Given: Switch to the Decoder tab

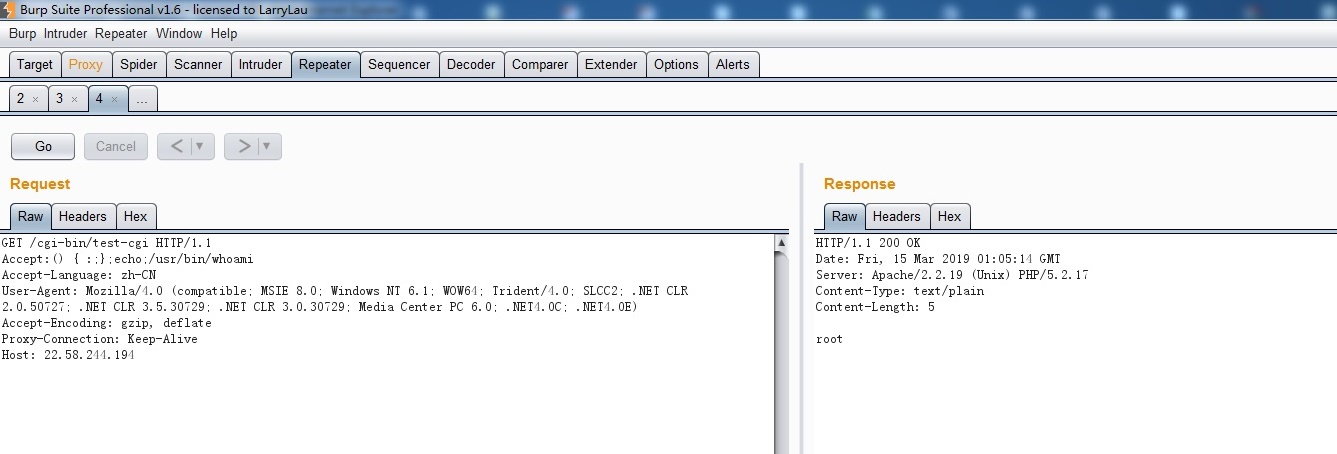Looking at the screenshot, I should tap(471, 64).
